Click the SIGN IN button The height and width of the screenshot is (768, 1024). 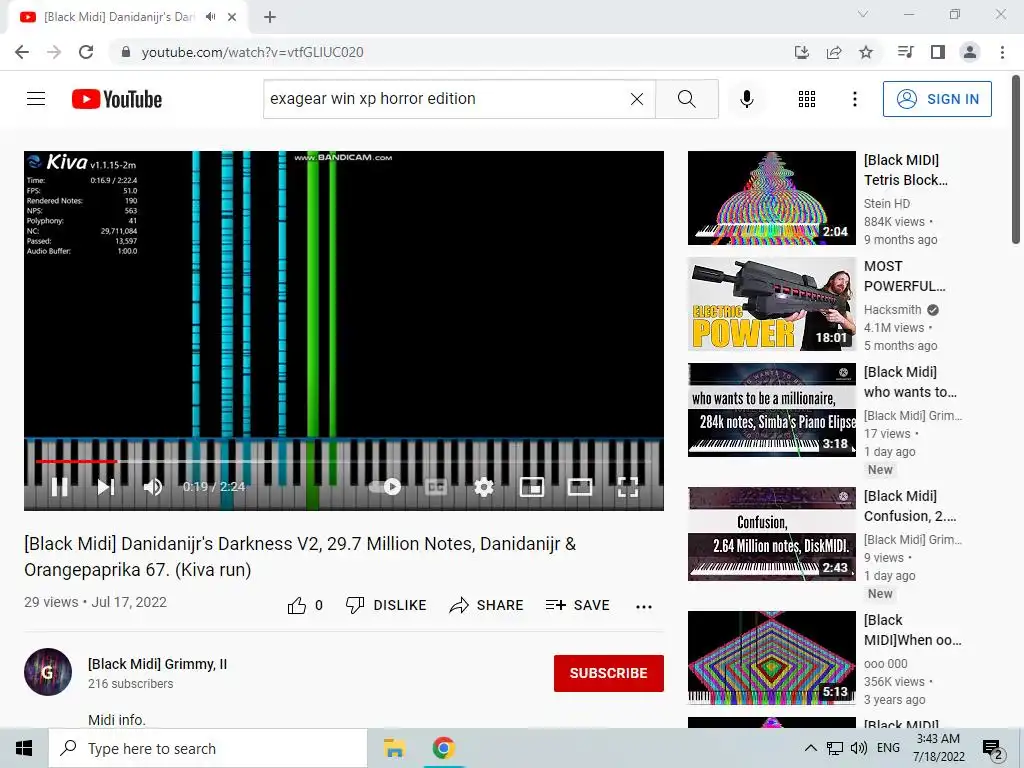pos(937,99)
